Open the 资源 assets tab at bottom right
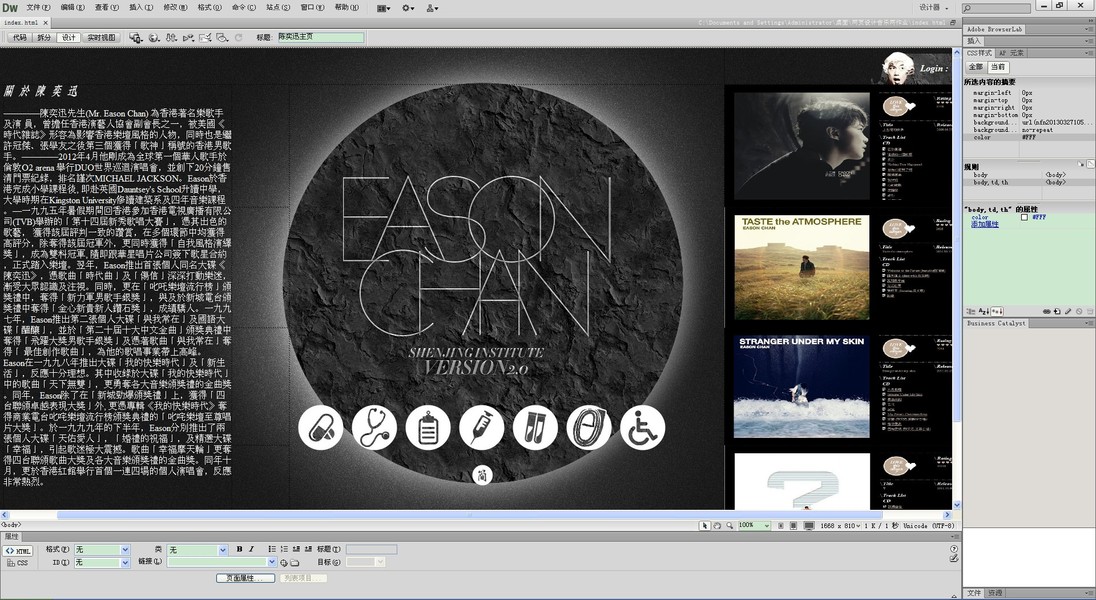Screen dimensions: 1096x600 995,593
